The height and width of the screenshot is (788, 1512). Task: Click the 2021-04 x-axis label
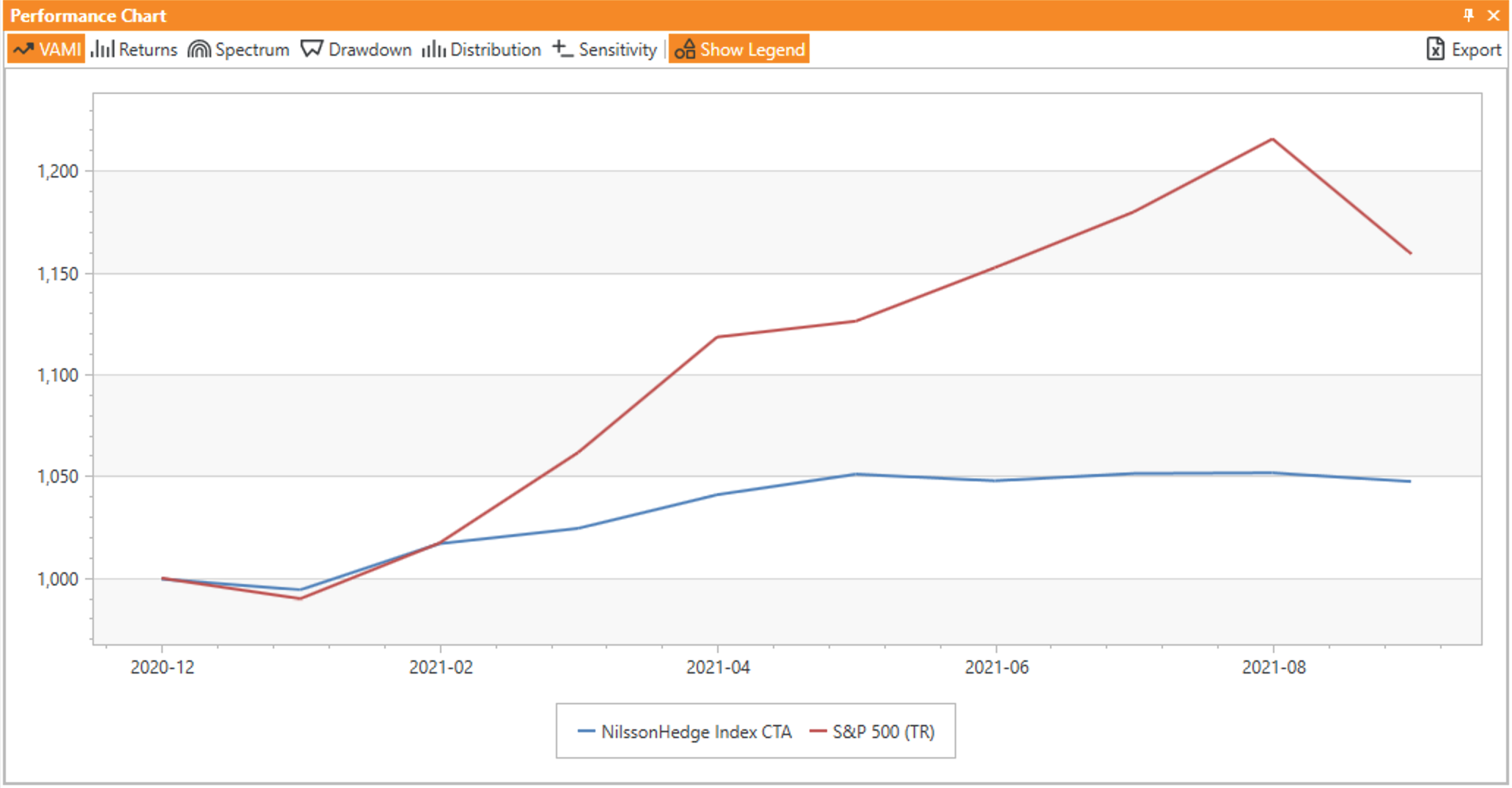(x=718, y=667)
